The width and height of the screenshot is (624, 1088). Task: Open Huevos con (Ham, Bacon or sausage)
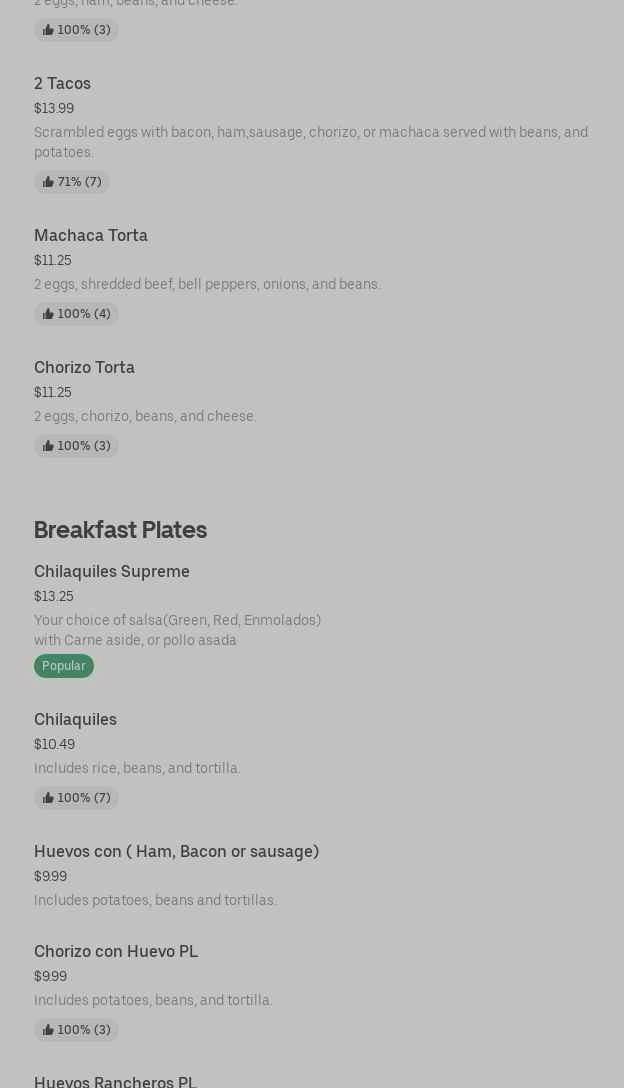[176, 851]
